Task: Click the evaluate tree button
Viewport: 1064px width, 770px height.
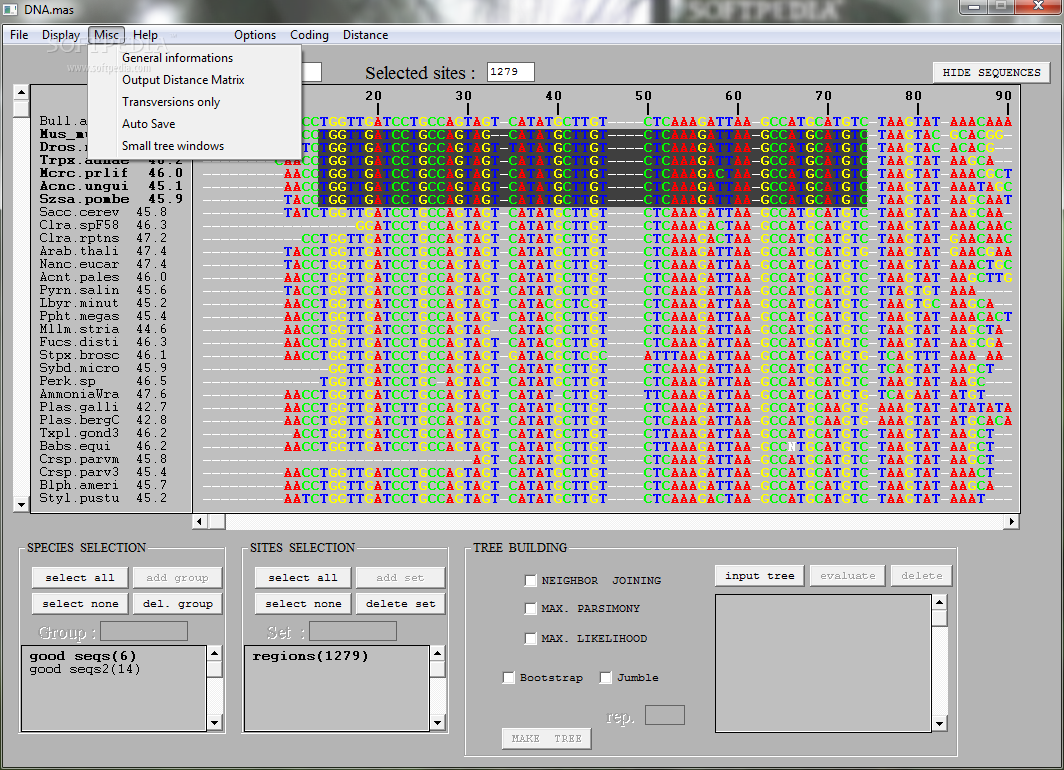Action: click(848, 575)
